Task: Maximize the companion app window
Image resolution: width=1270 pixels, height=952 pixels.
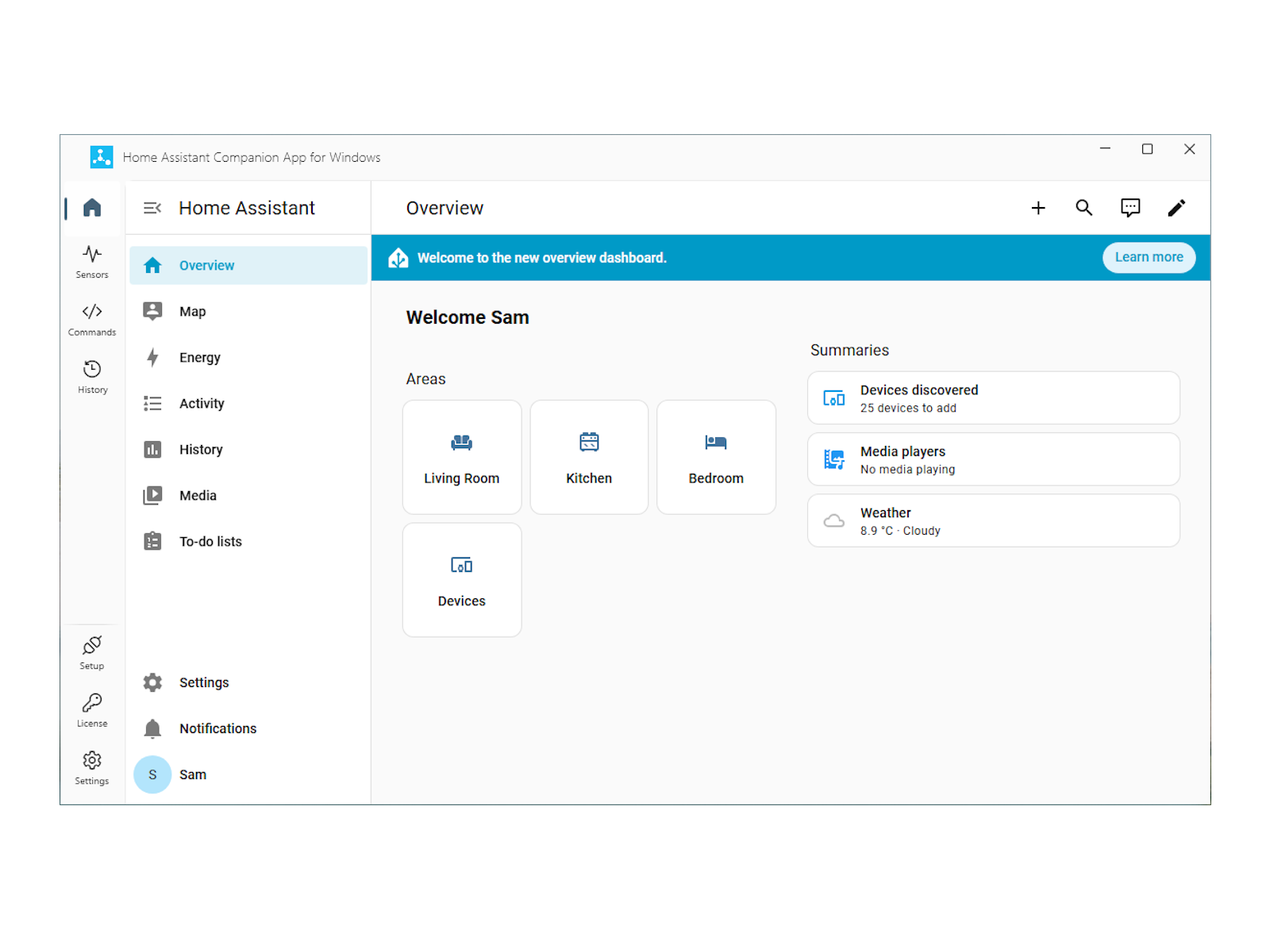Action: [1147, 149]
